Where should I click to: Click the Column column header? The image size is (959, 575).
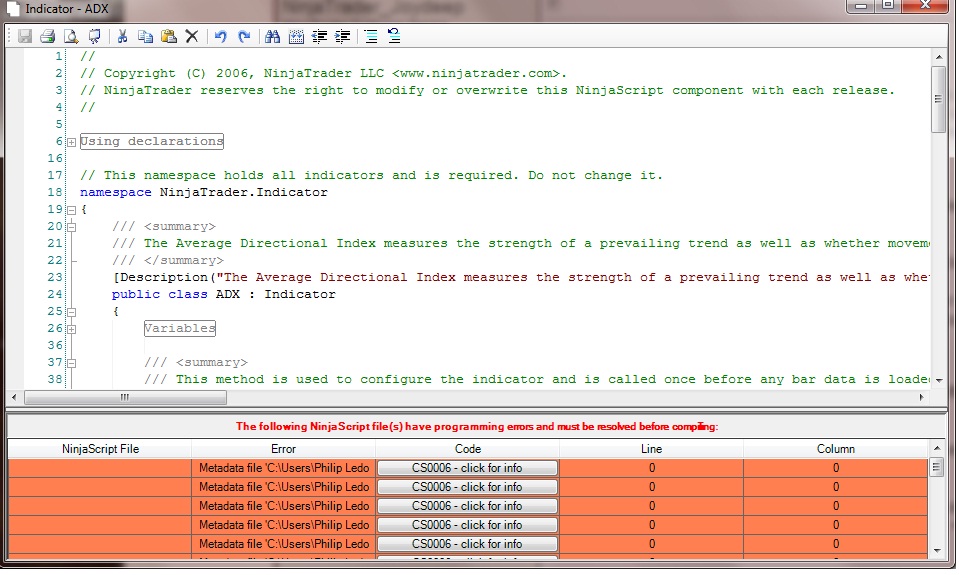(835, 449)
